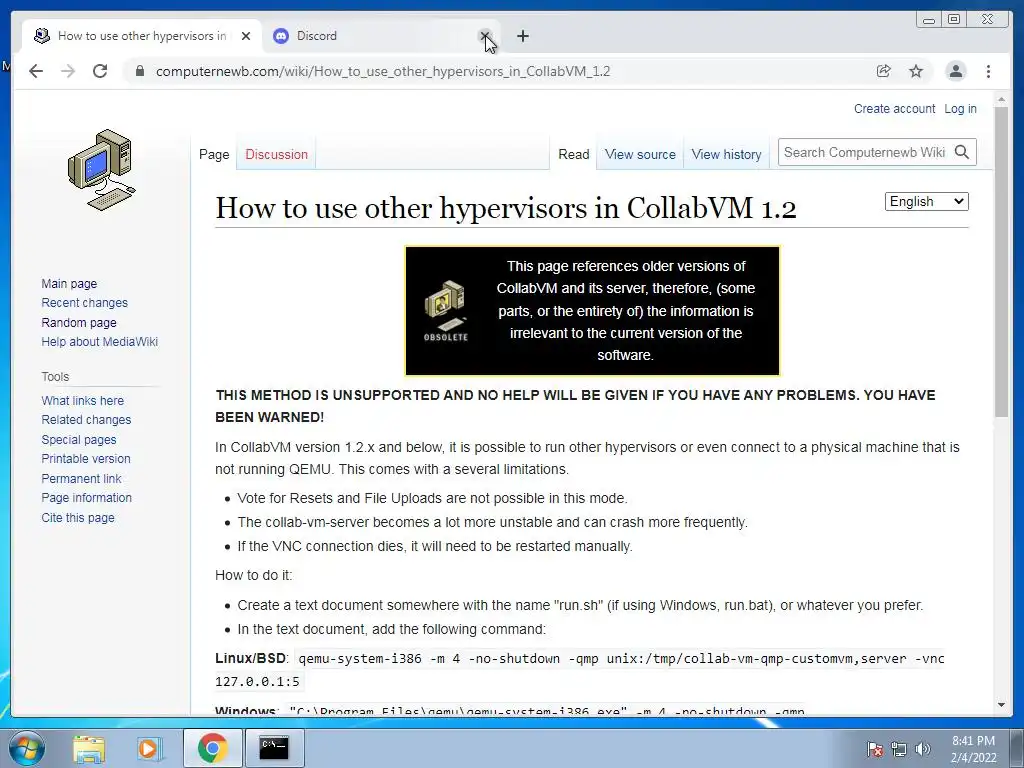
Task: Open Related changes
Action: (86, 419)
